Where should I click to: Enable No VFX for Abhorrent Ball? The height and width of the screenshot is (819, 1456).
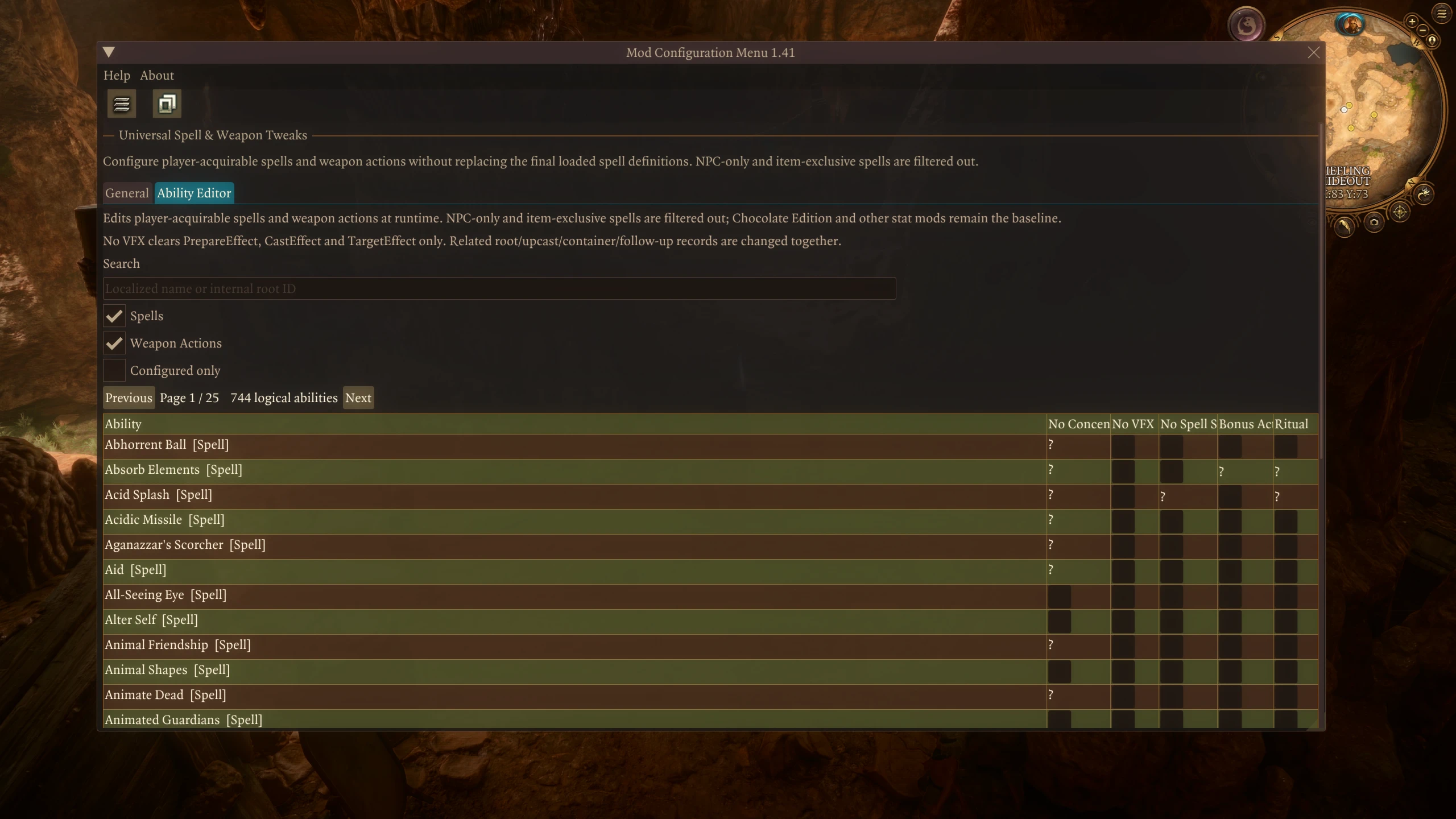point(1123,447)
